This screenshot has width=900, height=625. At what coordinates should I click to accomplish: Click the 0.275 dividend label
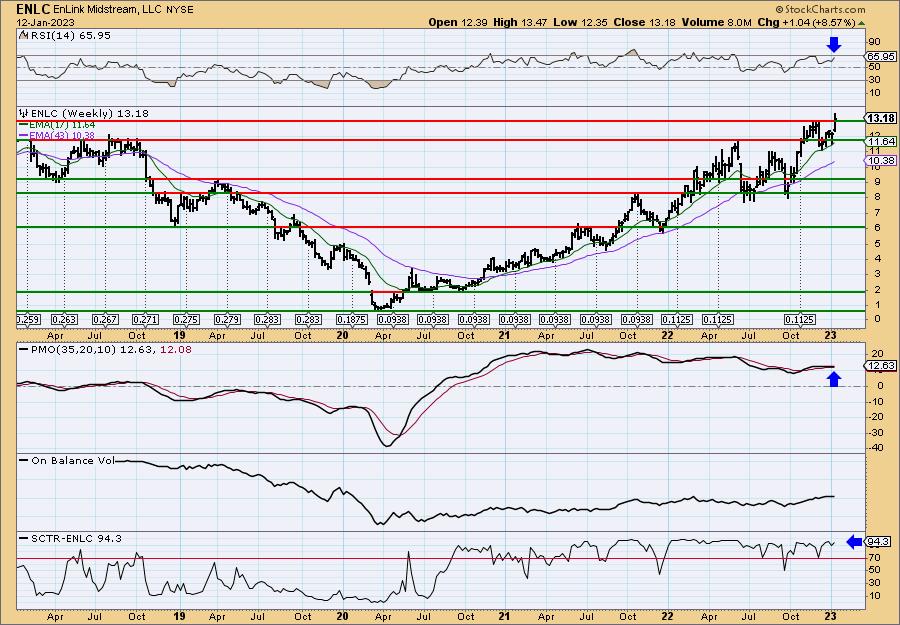coord(186,320)
